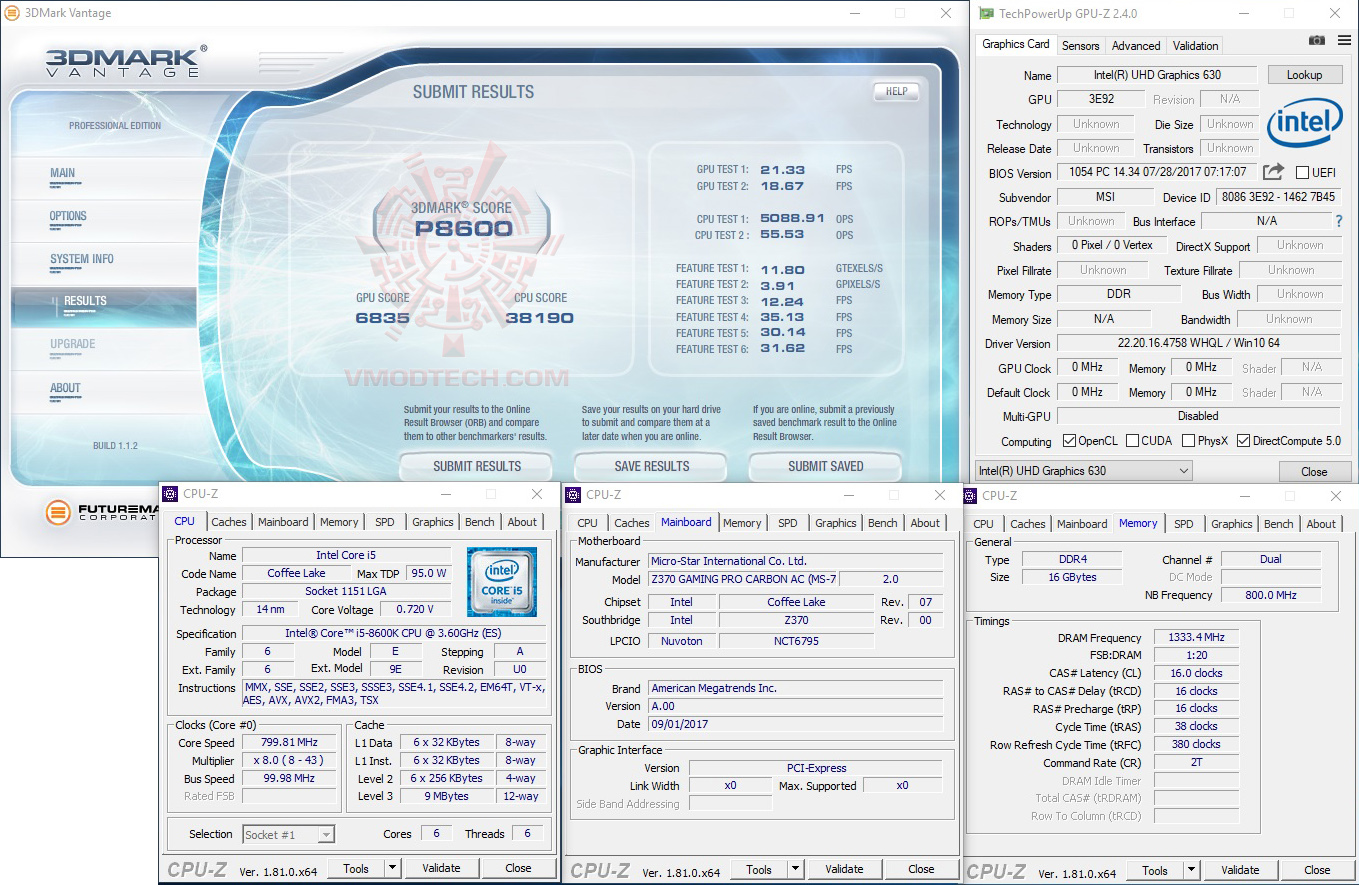Enable the UEFI checkbox
The width and height of the screenshot is (1359, 885).
tap(1302, 173)
